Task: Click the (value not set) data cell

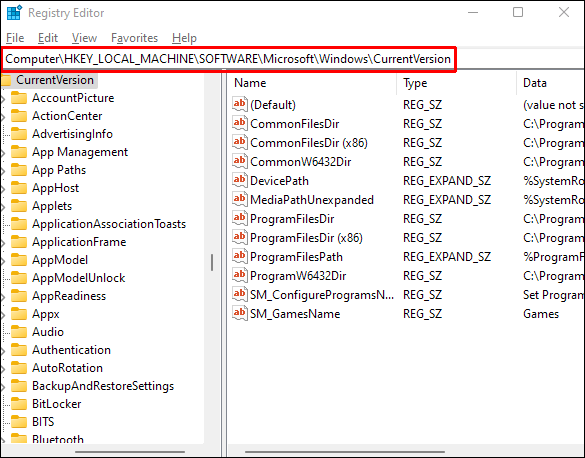Action: [x=554, y=105]
